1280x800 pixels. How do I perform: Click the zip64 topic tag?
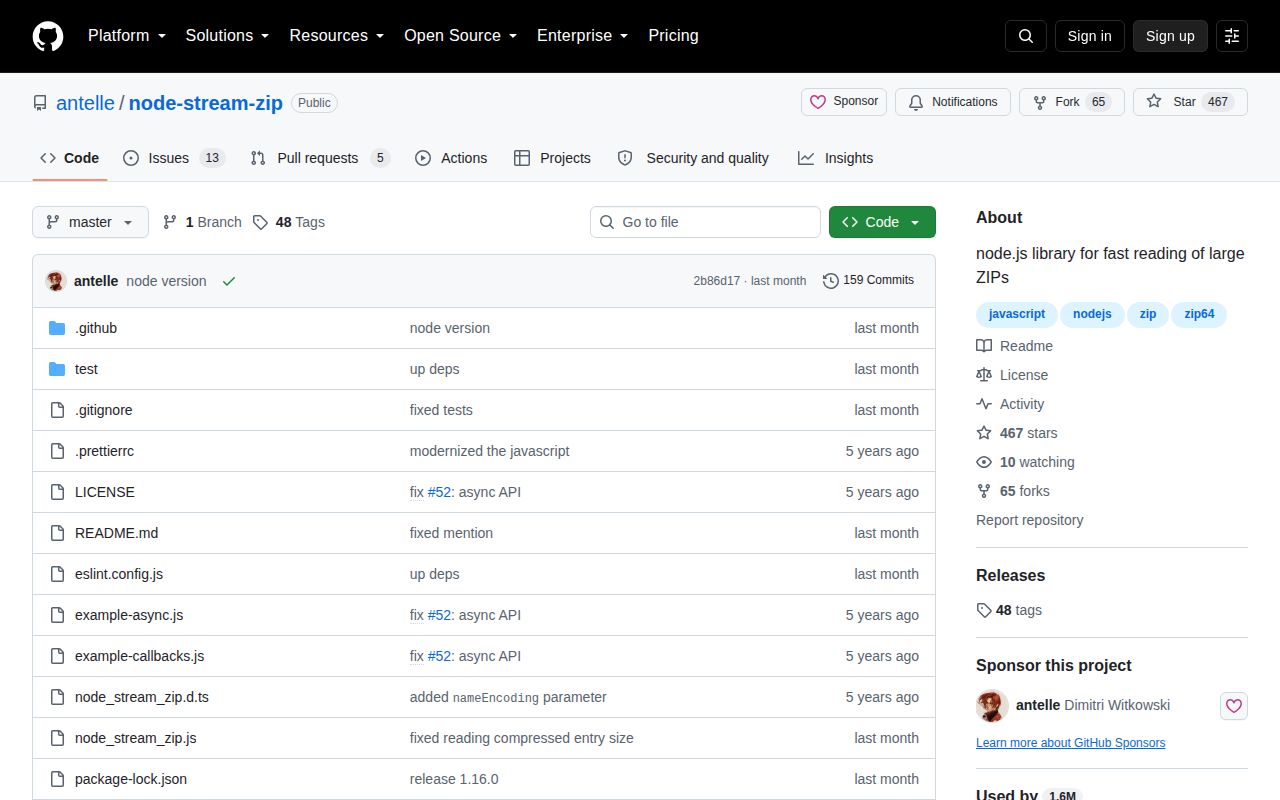[1199, 314]
